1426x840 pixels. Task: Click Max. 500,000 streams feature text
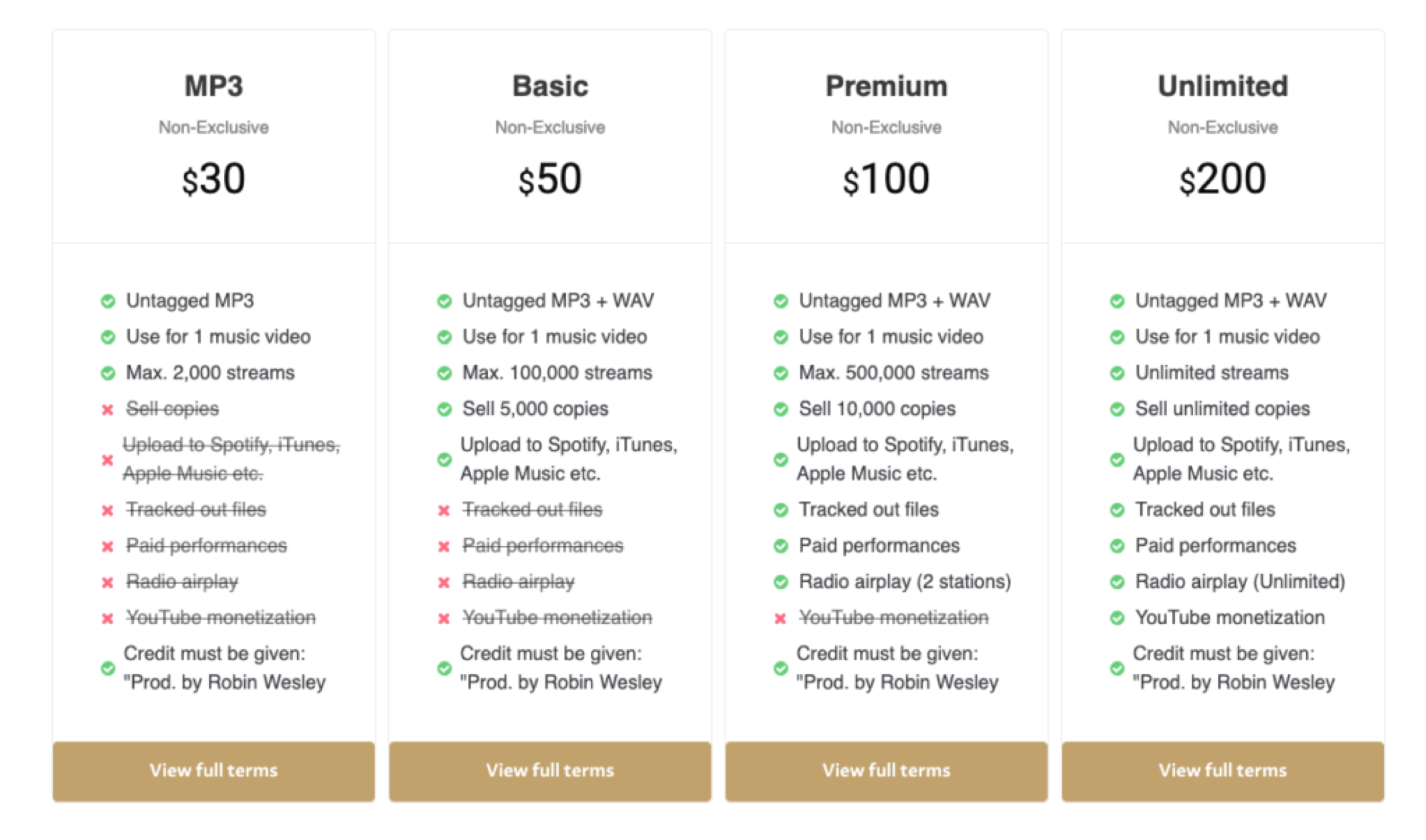pyautogui.click(x=893, y=373)
